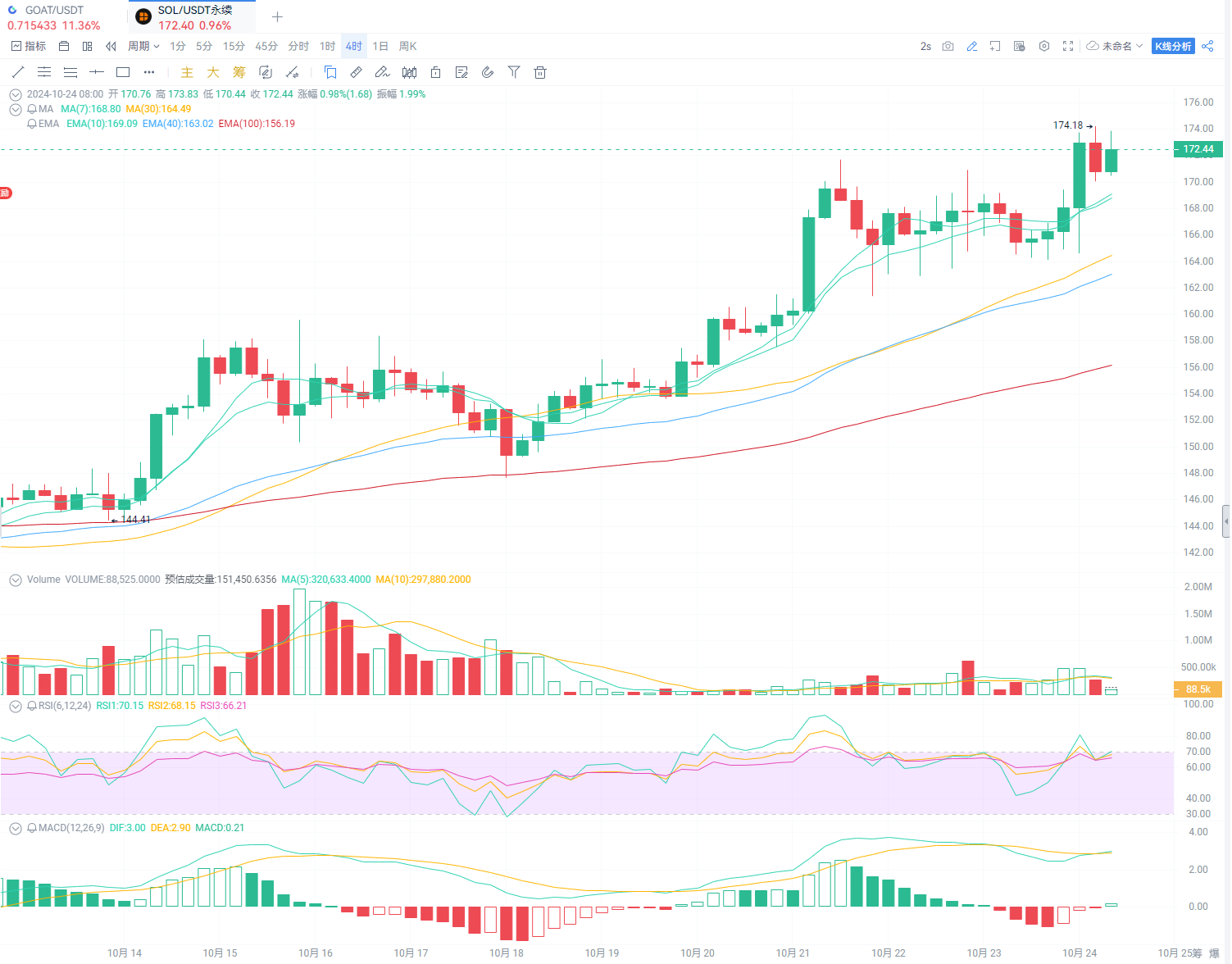This screenshot has height=964, width=1232.
Task: Click the briefcase-style toolbar icon after 指标
Action: click(x=64, y=46)
